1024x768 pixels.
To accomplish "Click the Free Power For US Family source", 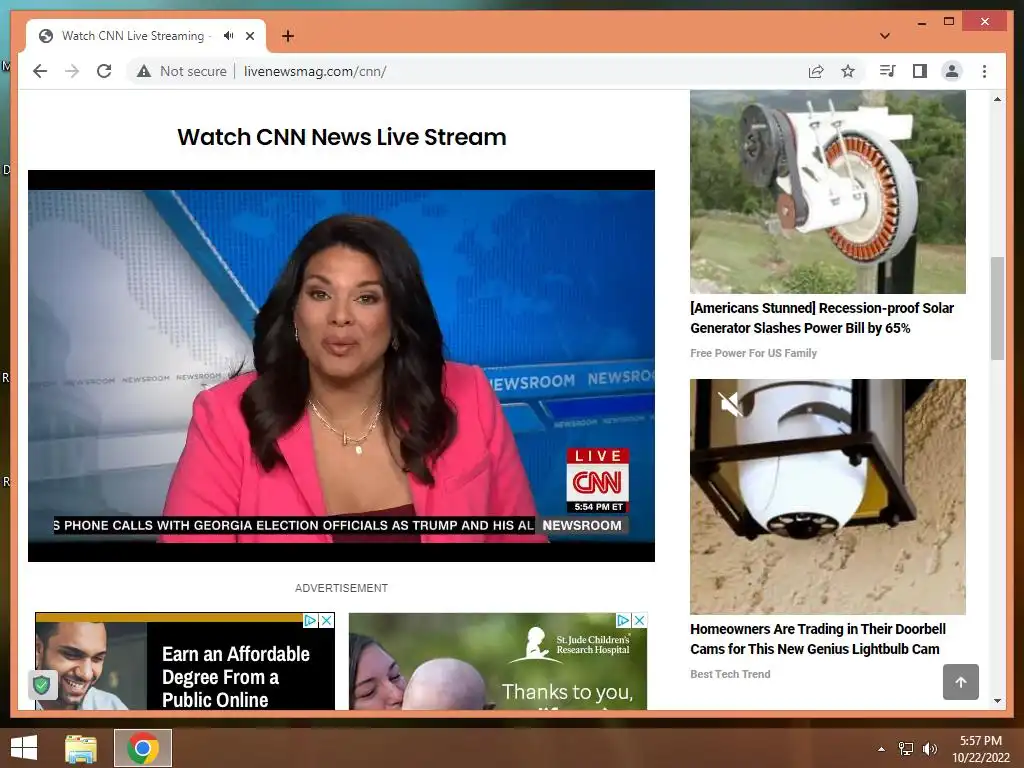I will [754, 353].
